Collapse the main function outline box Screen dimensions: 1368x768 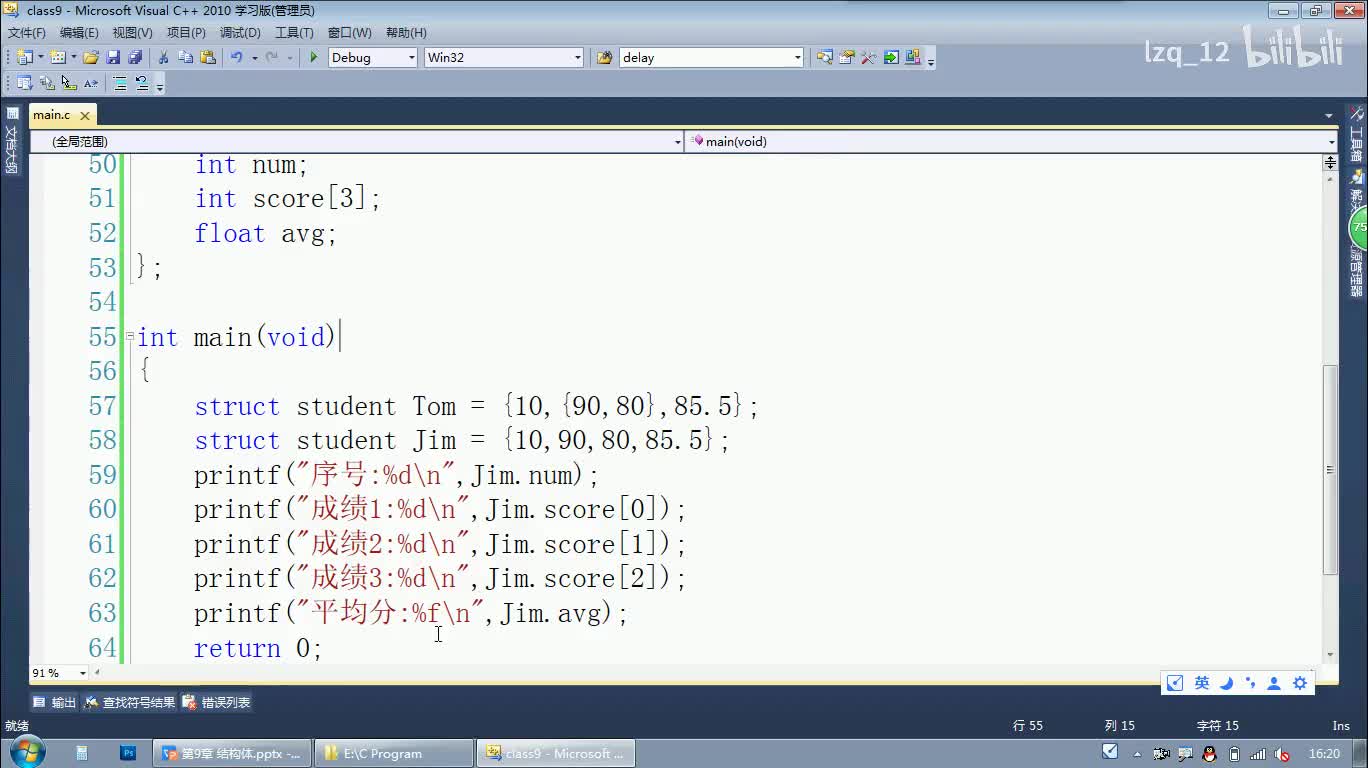pyautogui.click(x=129, y=338)
